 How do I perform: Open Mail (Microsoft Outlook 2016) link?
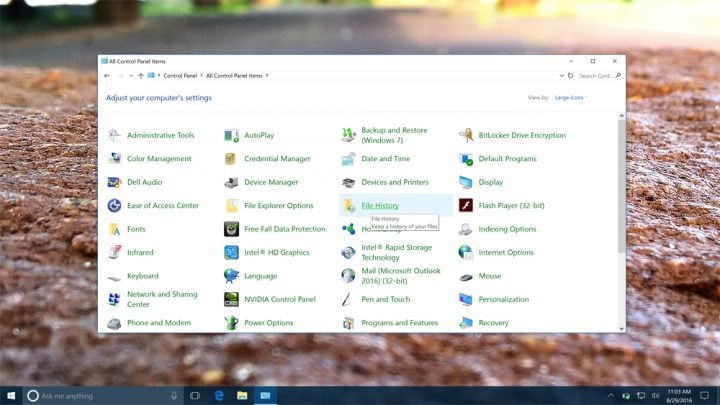pos(401,276)
